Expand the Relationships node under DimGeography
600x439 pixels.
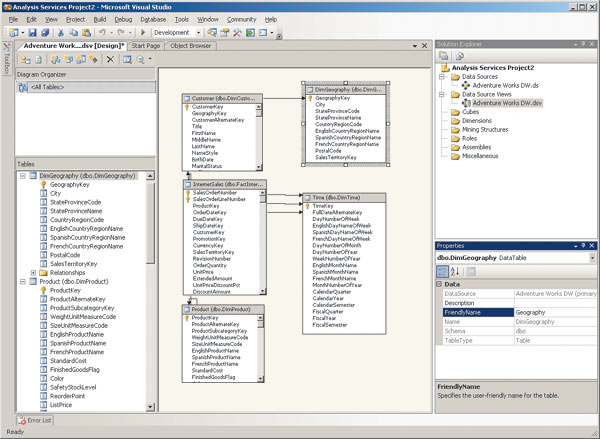pos(33,273)
